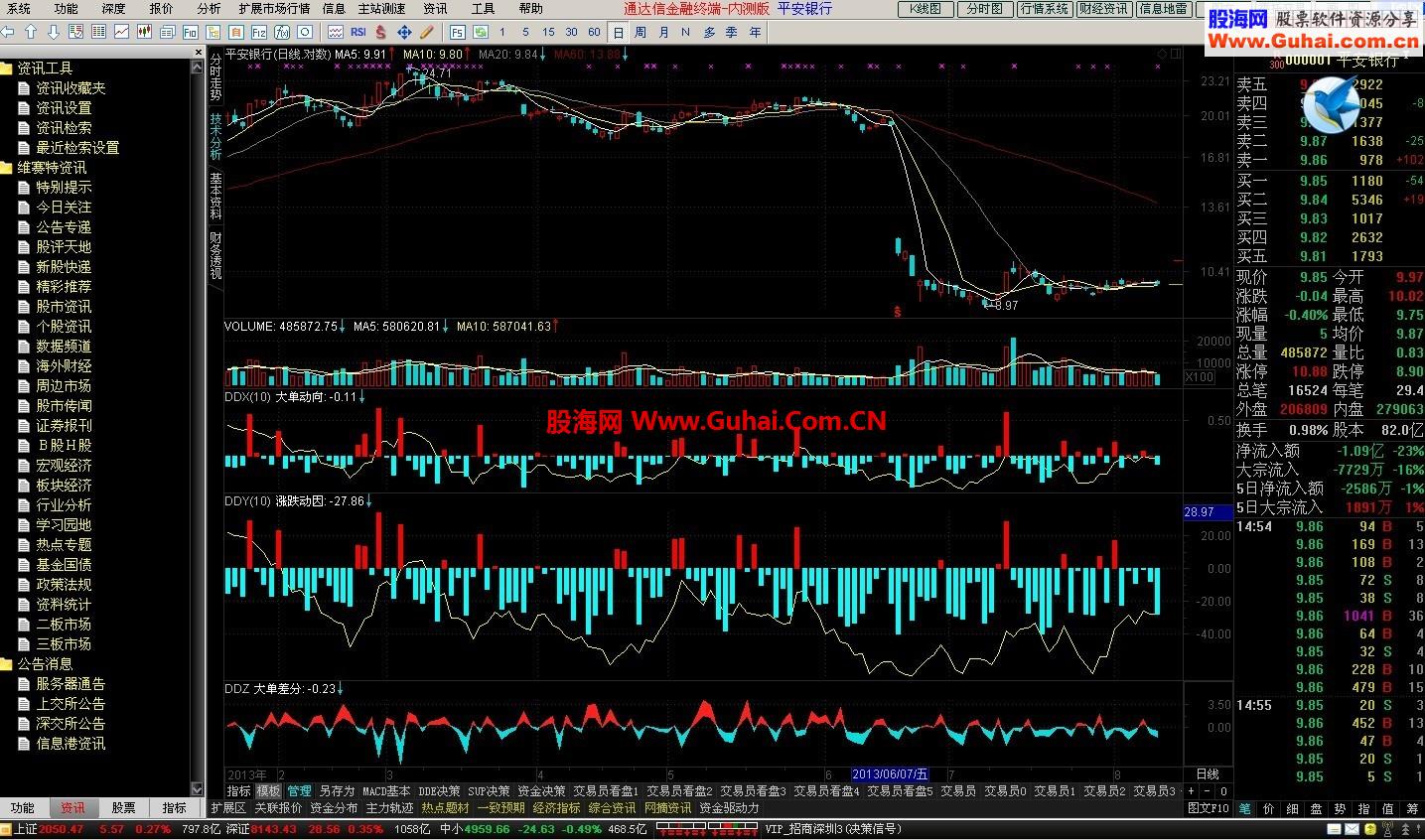Viewport: 1425px width, 840px height.
Task: Click the sidebar scrollbar up arrow
Action: 197,68
